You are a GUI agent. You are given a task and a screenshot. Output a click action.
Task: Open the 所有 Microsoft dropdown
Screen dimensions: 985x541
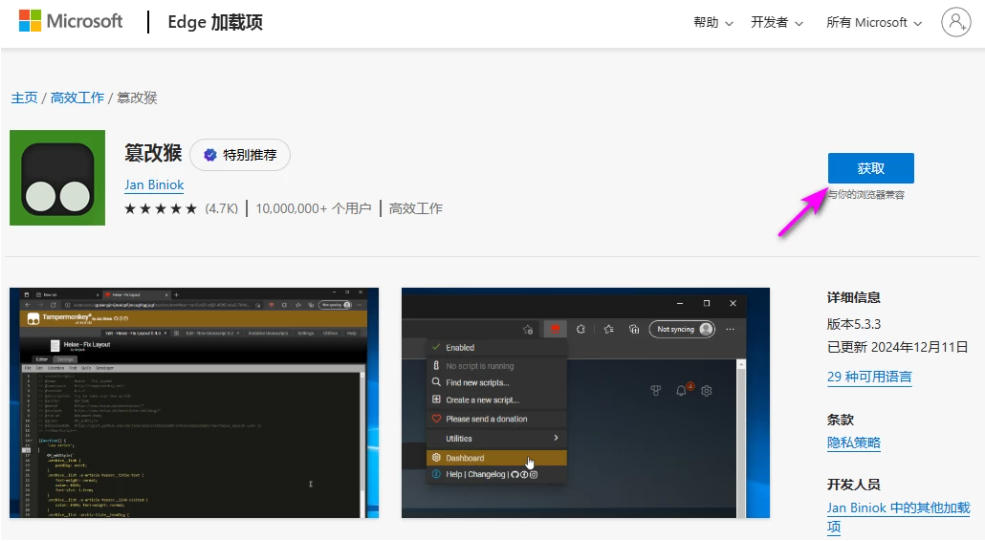[874, 23]
